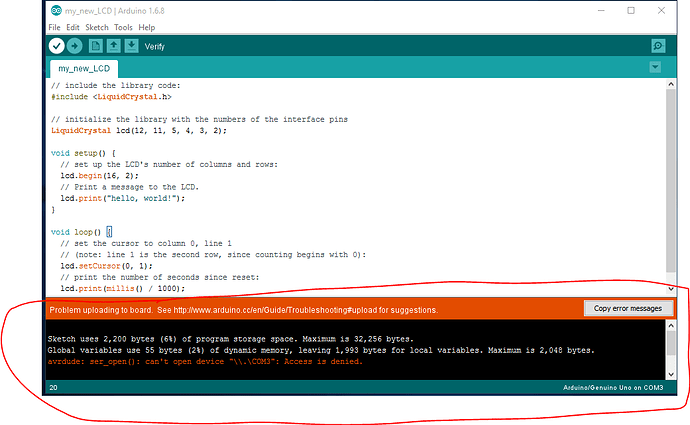
Task: Click the console scrollbar thumb
Action: pyautogui.click(x=671, y=343)
